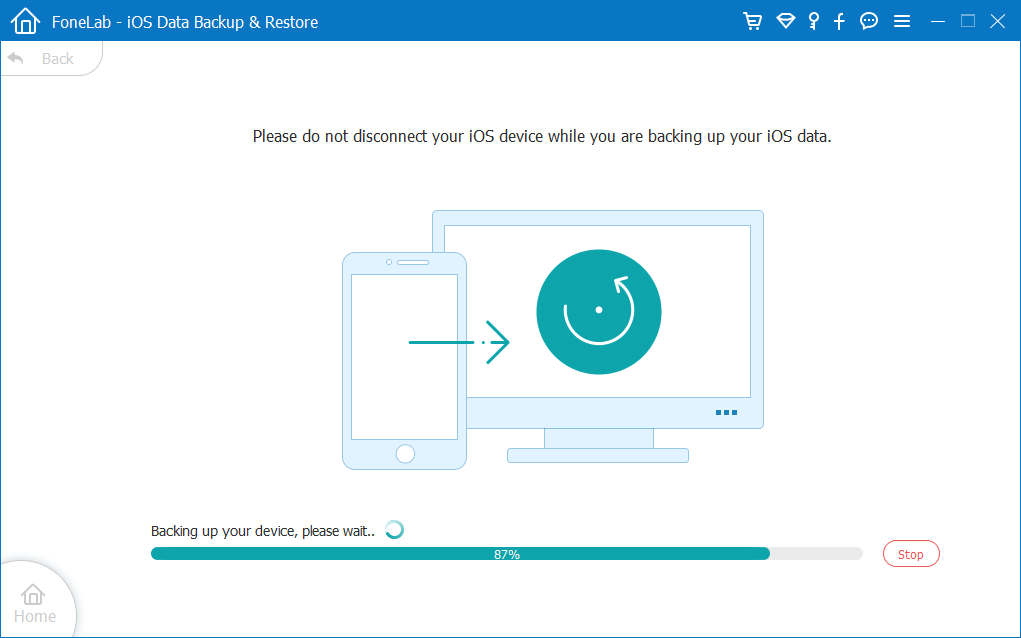Open the Facebook share icon
This screenshot has height=638, width=1021.
click(x=840, y=21)
